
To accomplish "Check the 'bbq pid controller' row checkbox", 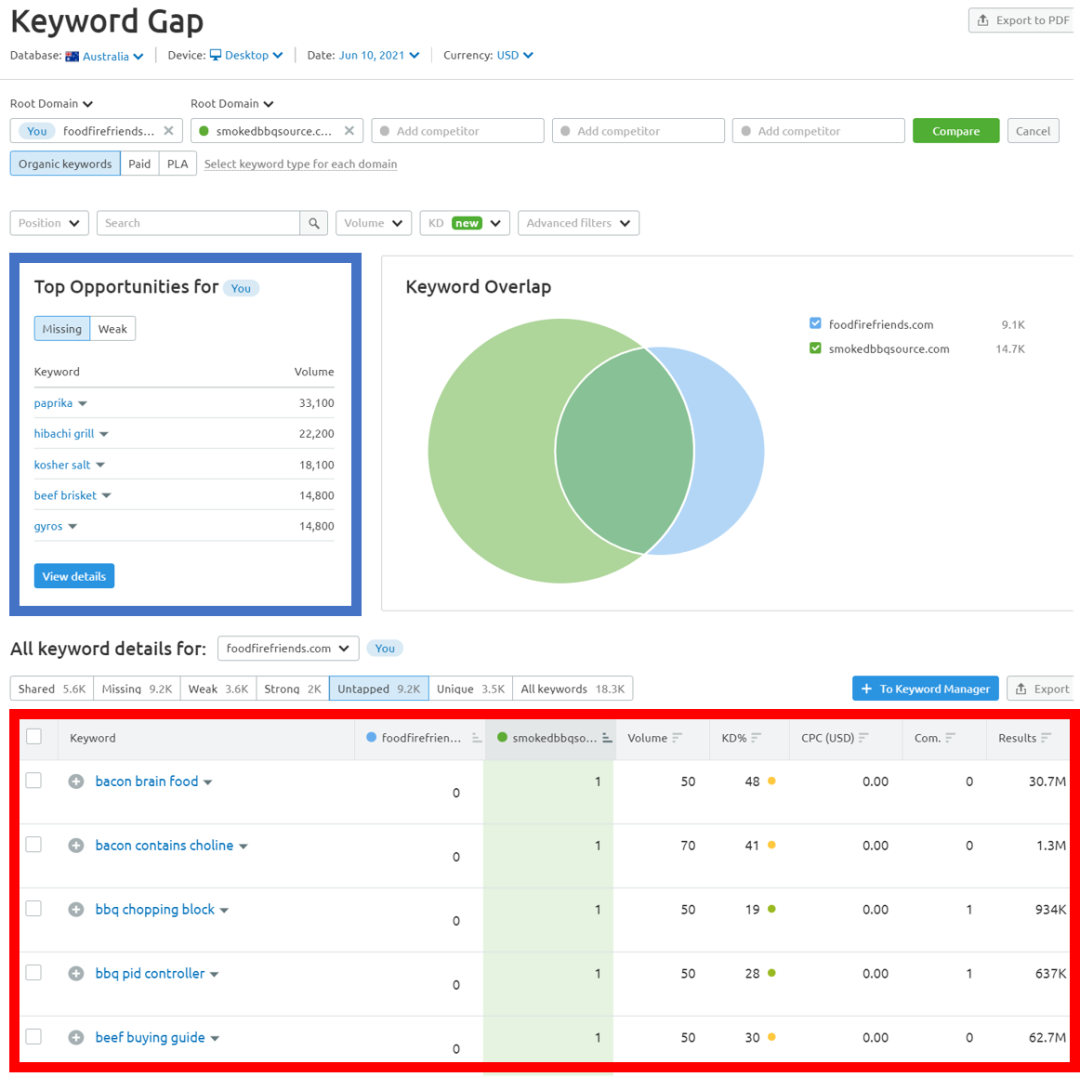I will click(34, 972).
